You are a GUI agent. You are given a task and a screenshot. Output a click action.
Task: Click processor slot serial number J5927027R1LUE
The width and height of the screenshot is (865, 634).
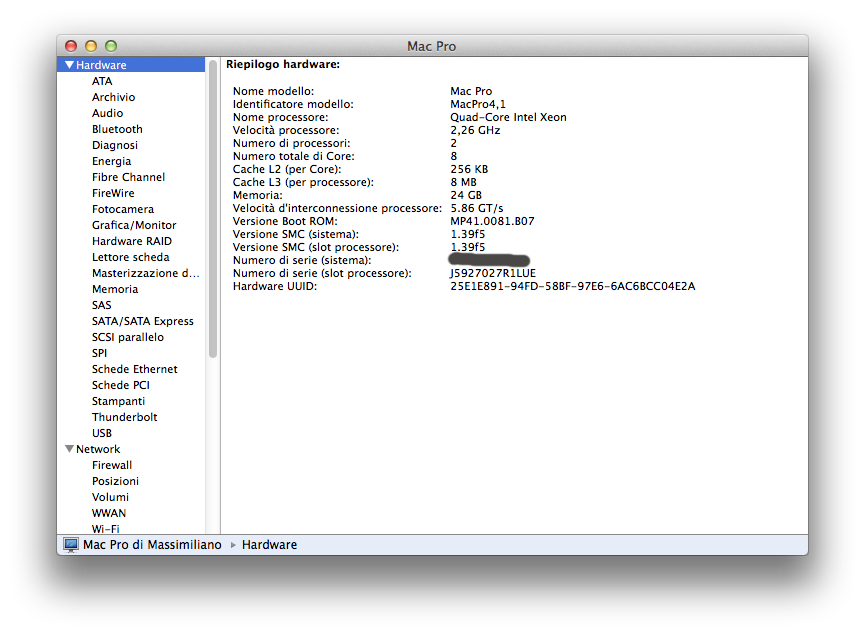coord(493,273)
